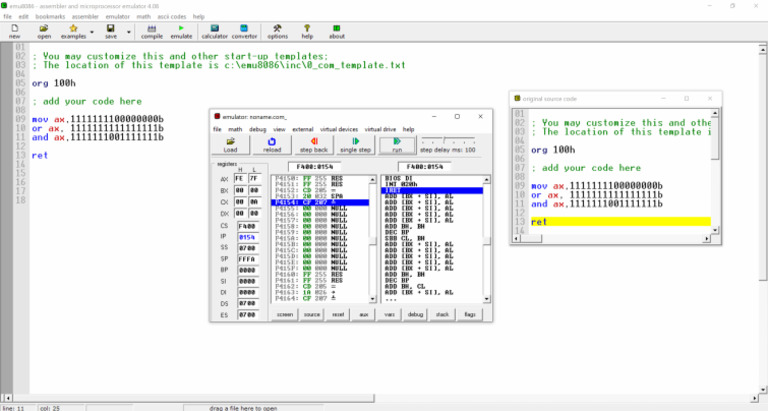
Task: Click the help toolbar icon
Action: coord(307,31)
